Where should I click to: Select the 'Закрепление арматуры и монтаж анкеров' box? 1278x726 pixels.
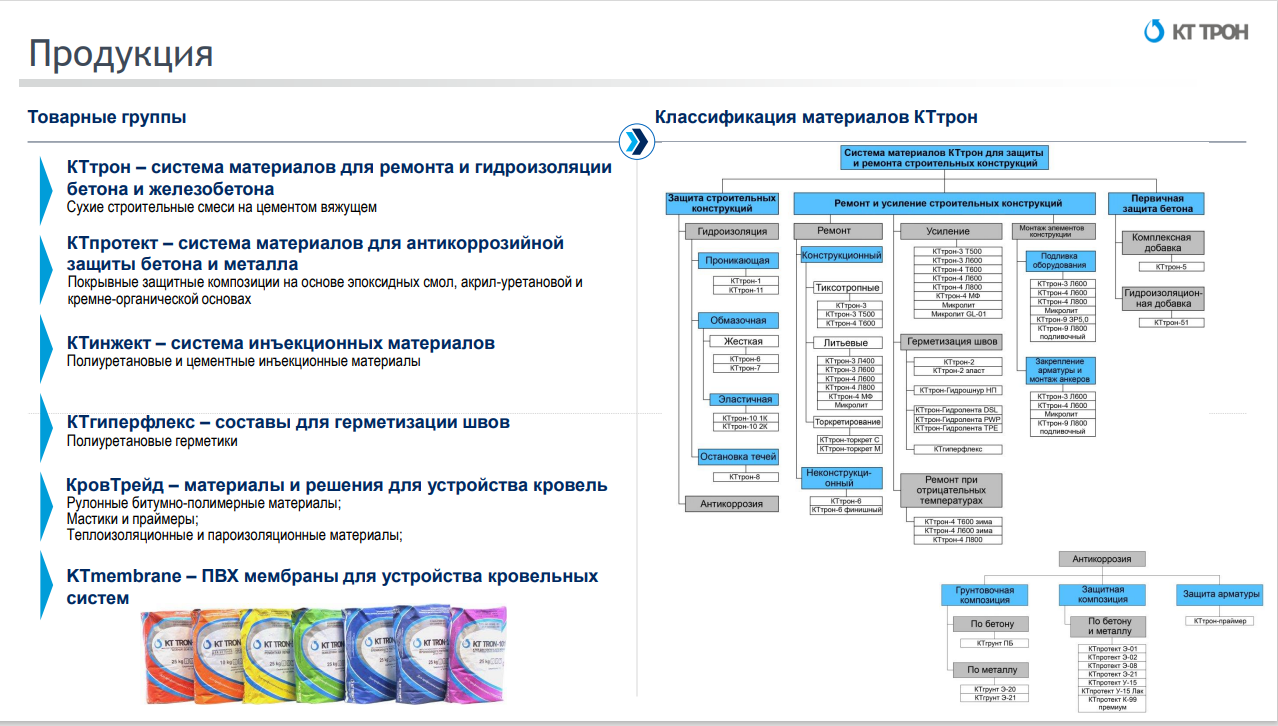click(x=1060, y=371)
